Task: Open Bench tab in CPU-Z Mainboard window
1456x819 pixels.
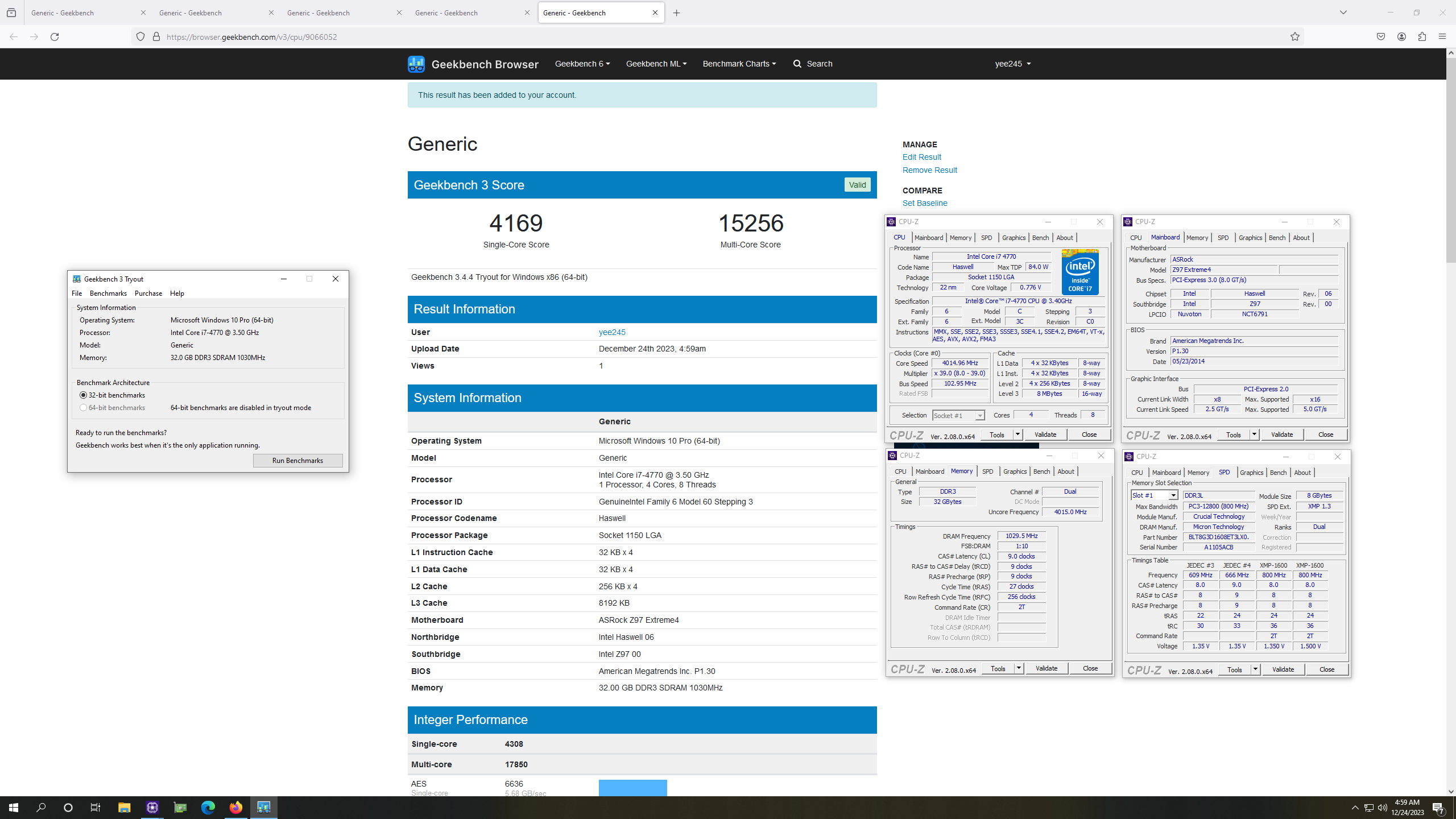Action: 1277,238
